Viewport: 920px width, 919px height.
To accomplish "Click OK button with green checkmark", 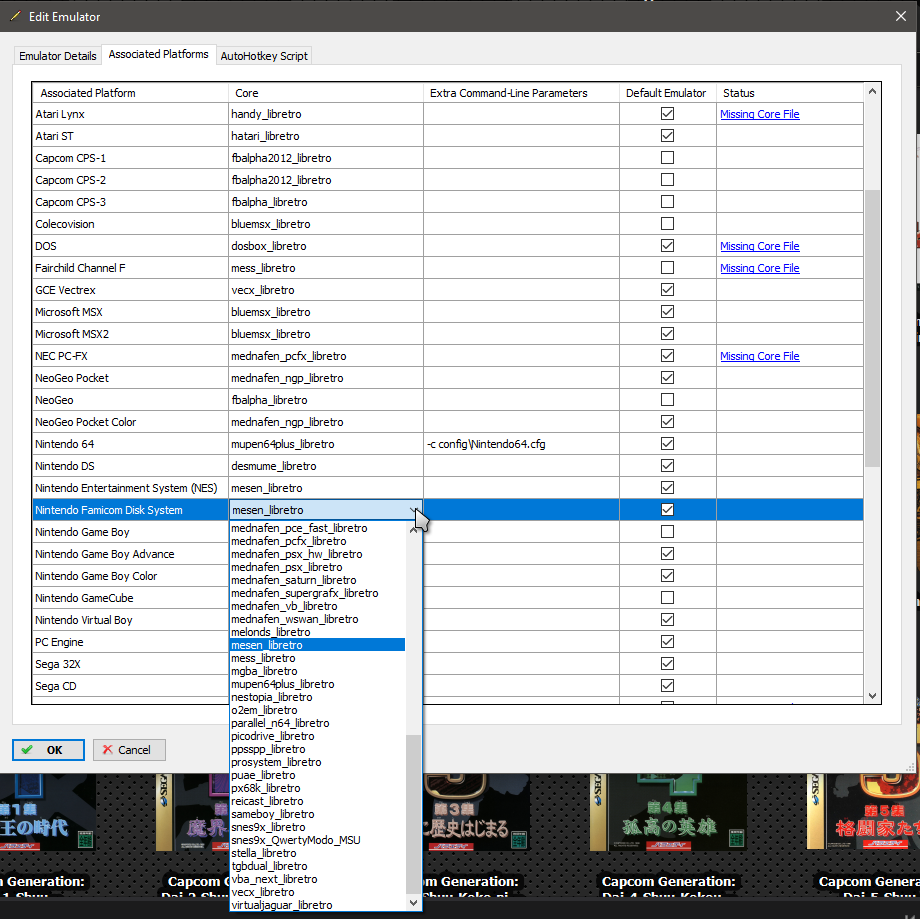I will [x=48, y=750].
